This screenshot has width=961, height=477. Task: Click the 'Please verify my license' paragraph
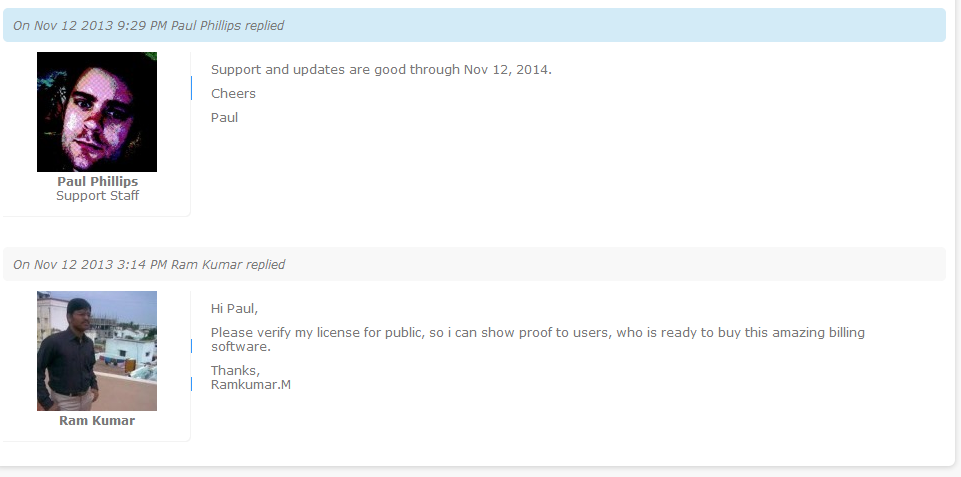(537, 339)
